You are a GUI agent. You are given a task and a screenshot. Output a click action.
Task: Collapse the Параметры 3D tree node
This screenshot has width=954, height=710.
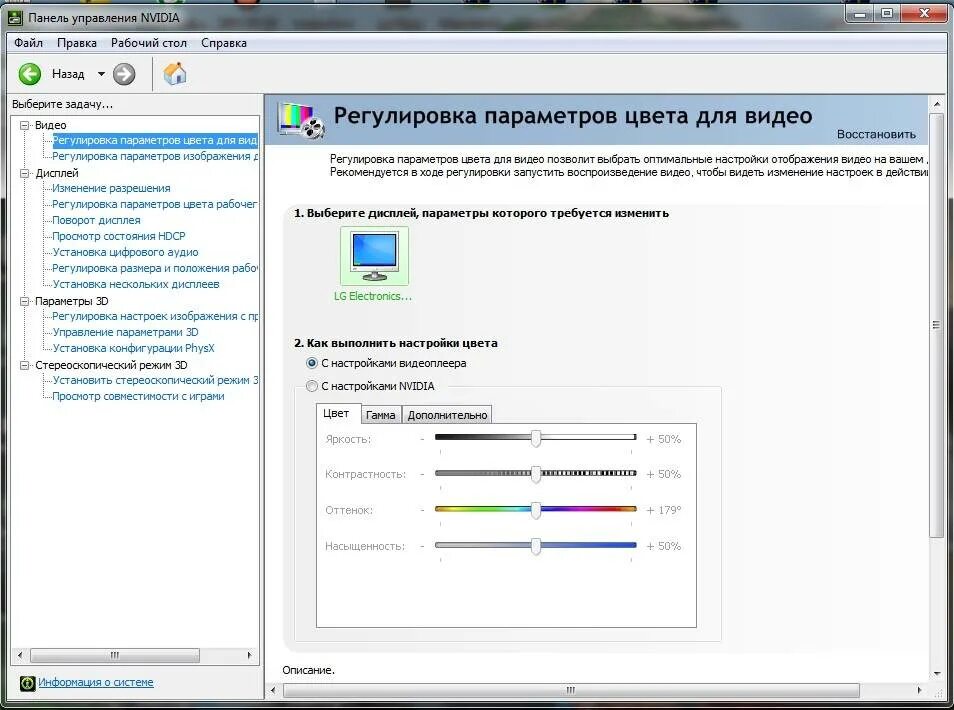pyautogui.click(x=25, y=301)
